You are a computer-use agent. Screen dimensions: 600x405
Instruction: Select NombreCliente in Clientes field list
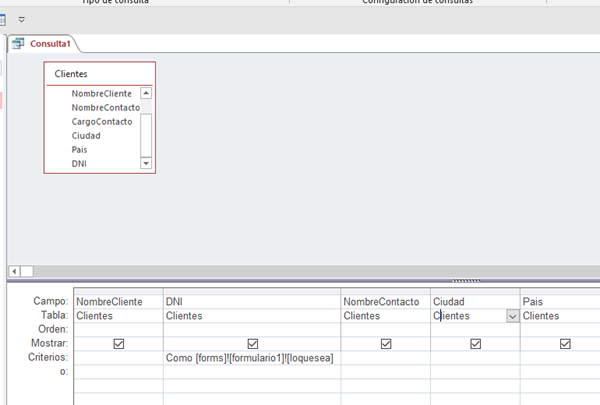pyautogui.click(x=101, y=93)
